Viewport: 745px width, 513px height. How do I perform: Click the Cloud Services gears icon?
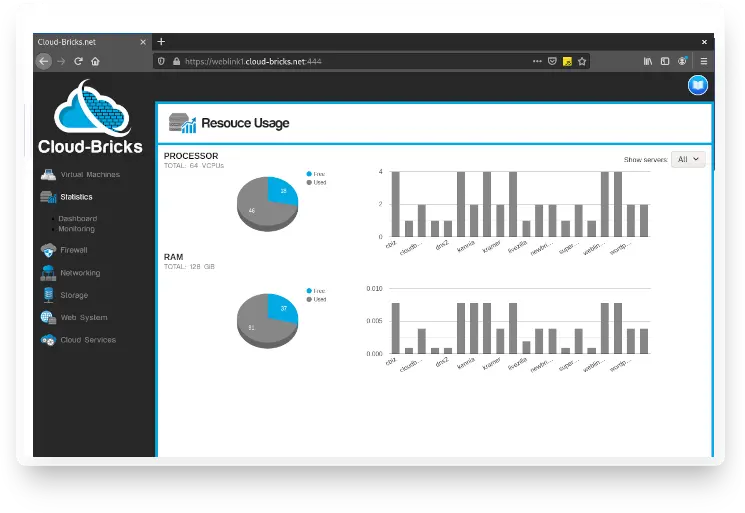pos(48,340)
